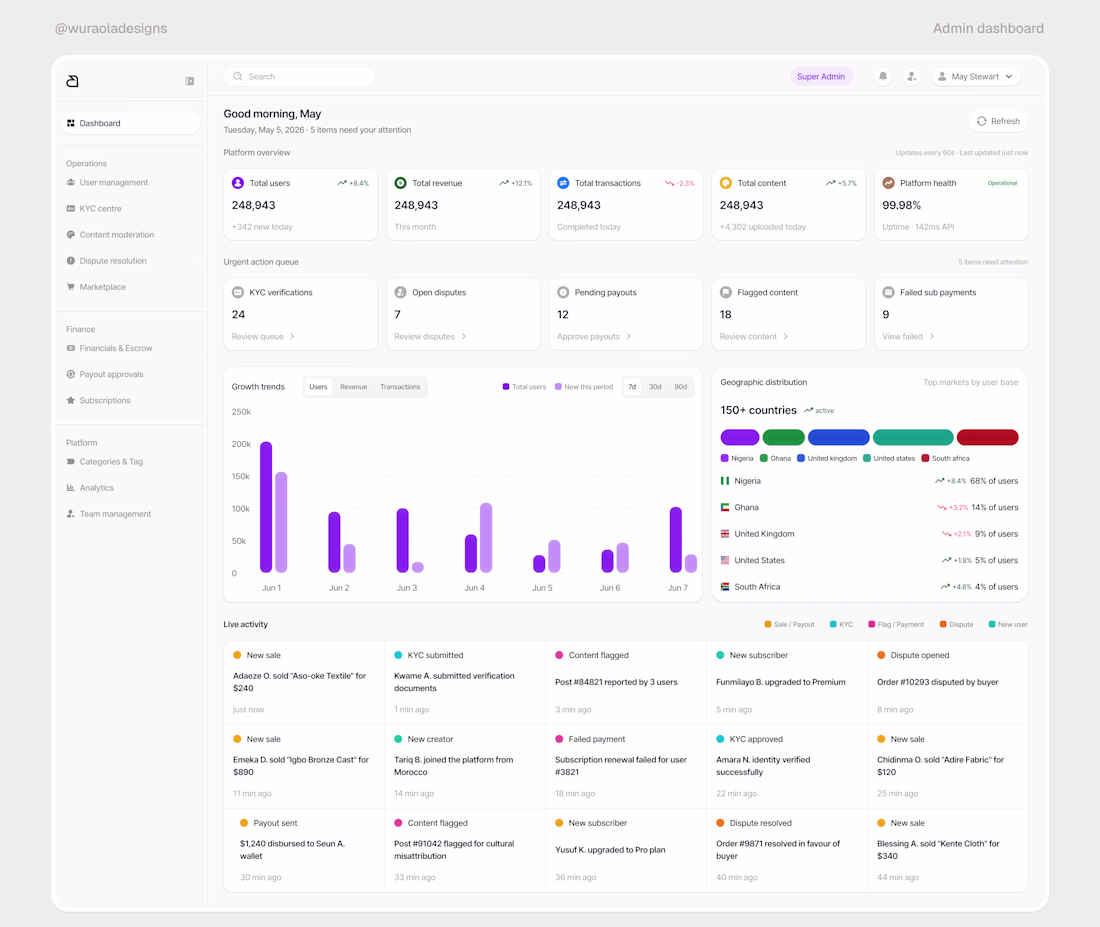Toggle New this period legend
The height and width of the screenshot is (927, 1100).
(584, 387)
